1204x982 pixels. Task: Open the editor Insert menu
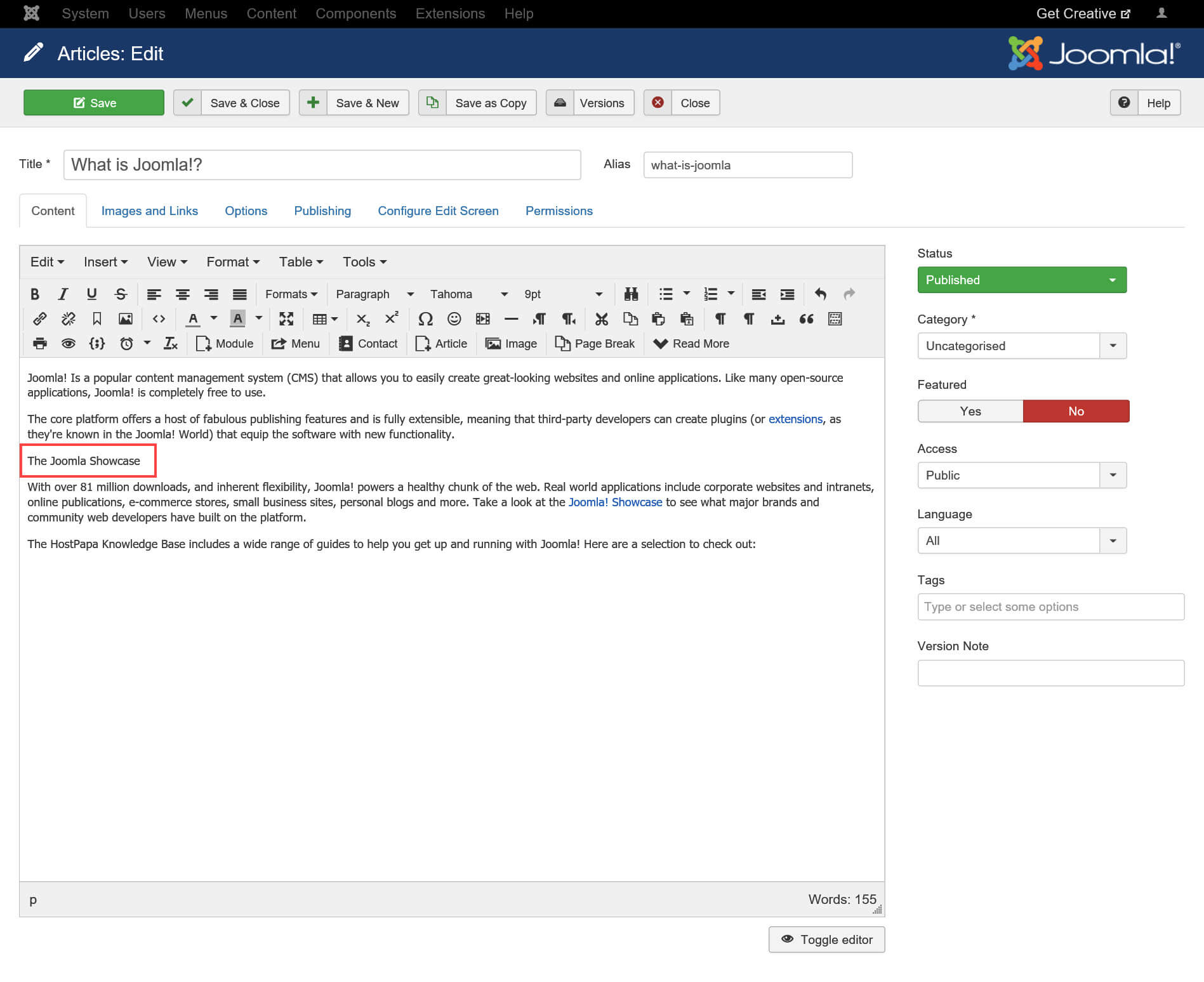(105, 262)
